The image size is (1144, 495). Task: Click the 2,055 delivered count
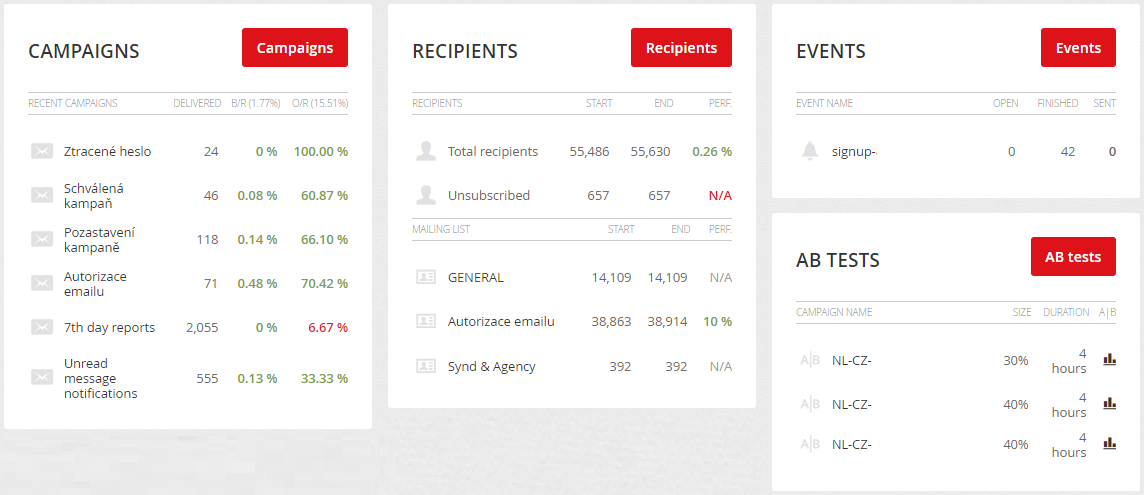coord(202,327)
